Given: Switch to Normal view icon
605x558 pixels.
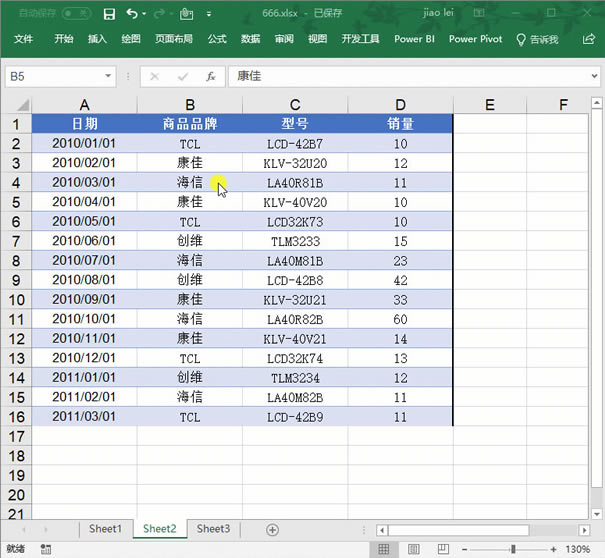Looking at the screenshot, I should pyautogui.click(x=384, y=549).
